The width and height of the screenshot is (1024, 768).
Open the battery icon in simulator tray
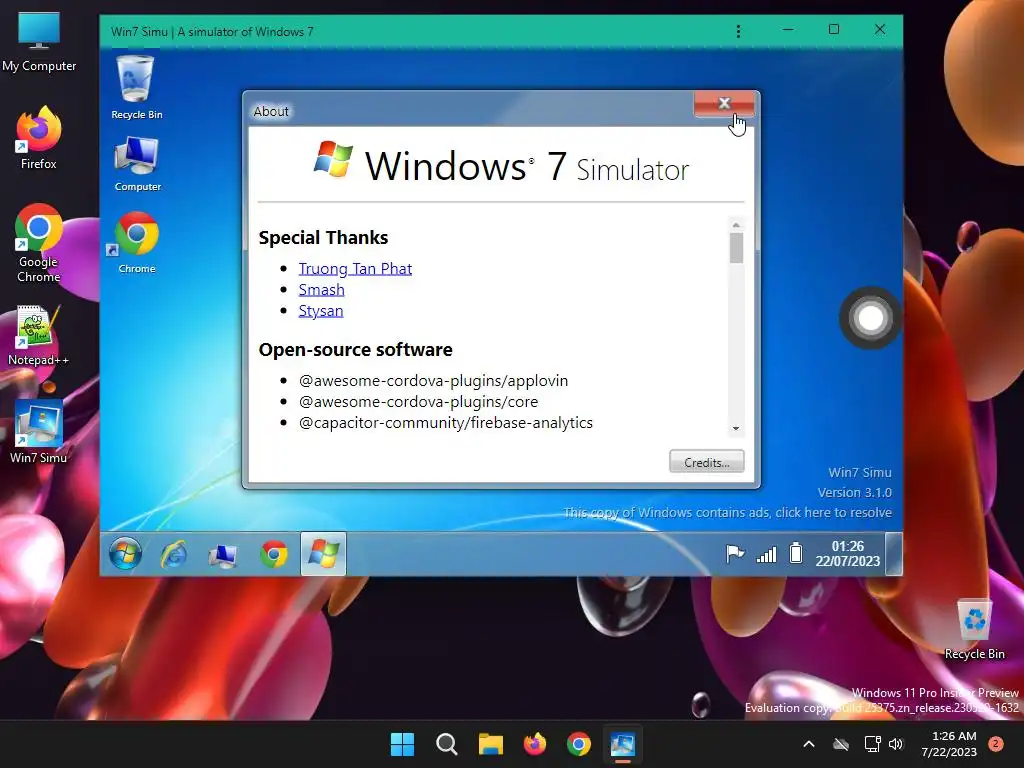[795, 553]
